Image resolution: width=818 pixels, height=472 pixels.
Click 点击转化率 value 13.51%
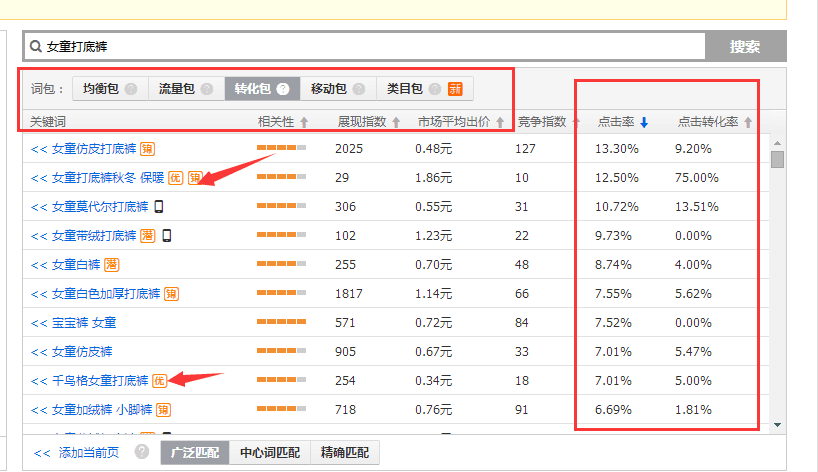pyautogui.click(x=696, y=207)
